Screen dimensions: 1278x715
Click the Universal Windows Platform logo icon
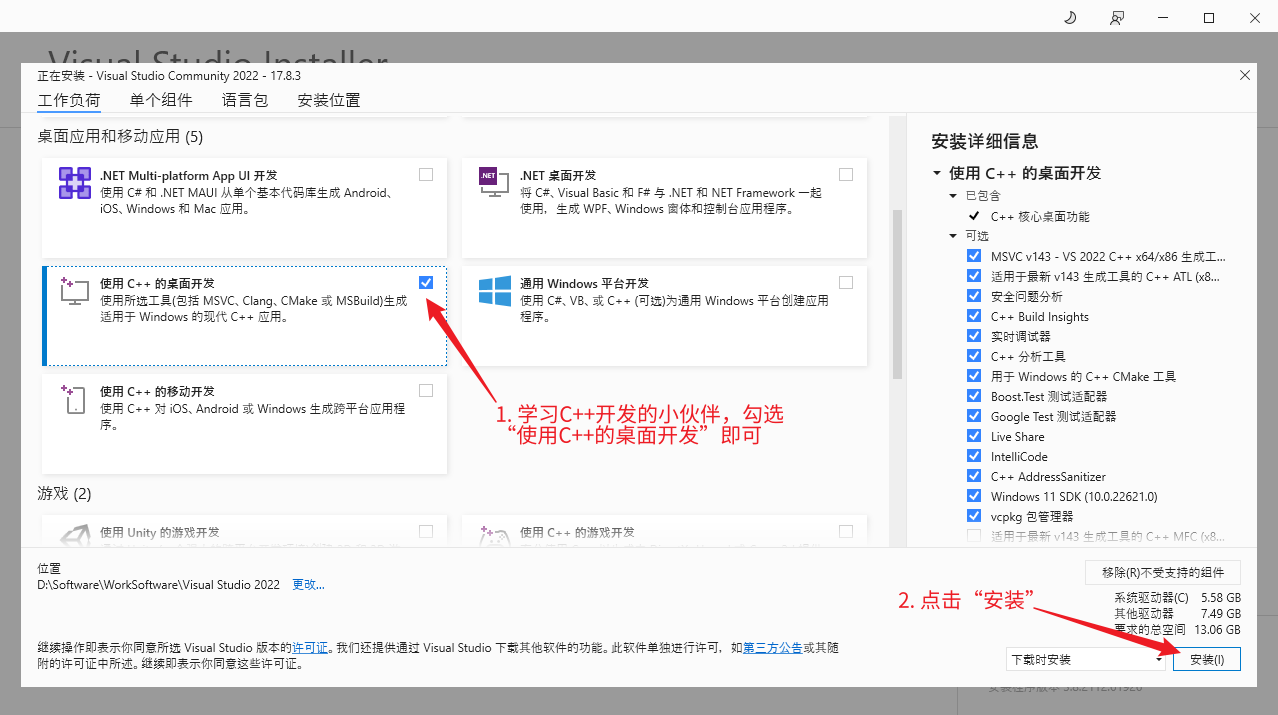coord(495,291)
